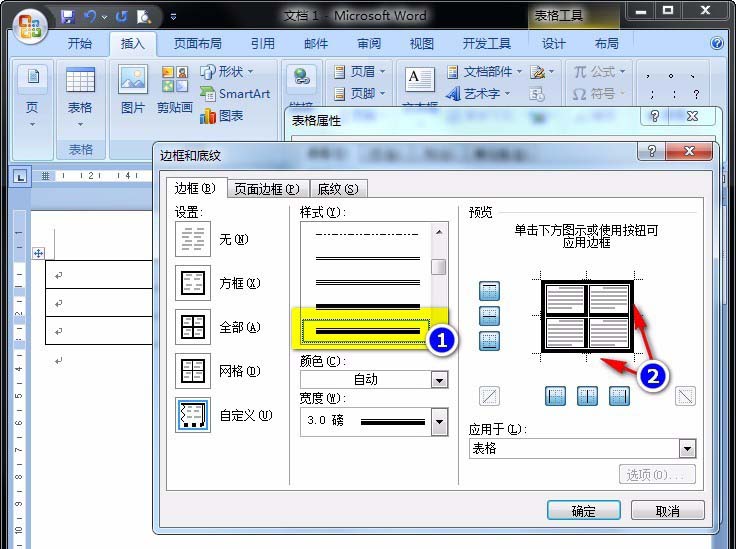Choose the 方框 (Box) border setting

[192, 284]
